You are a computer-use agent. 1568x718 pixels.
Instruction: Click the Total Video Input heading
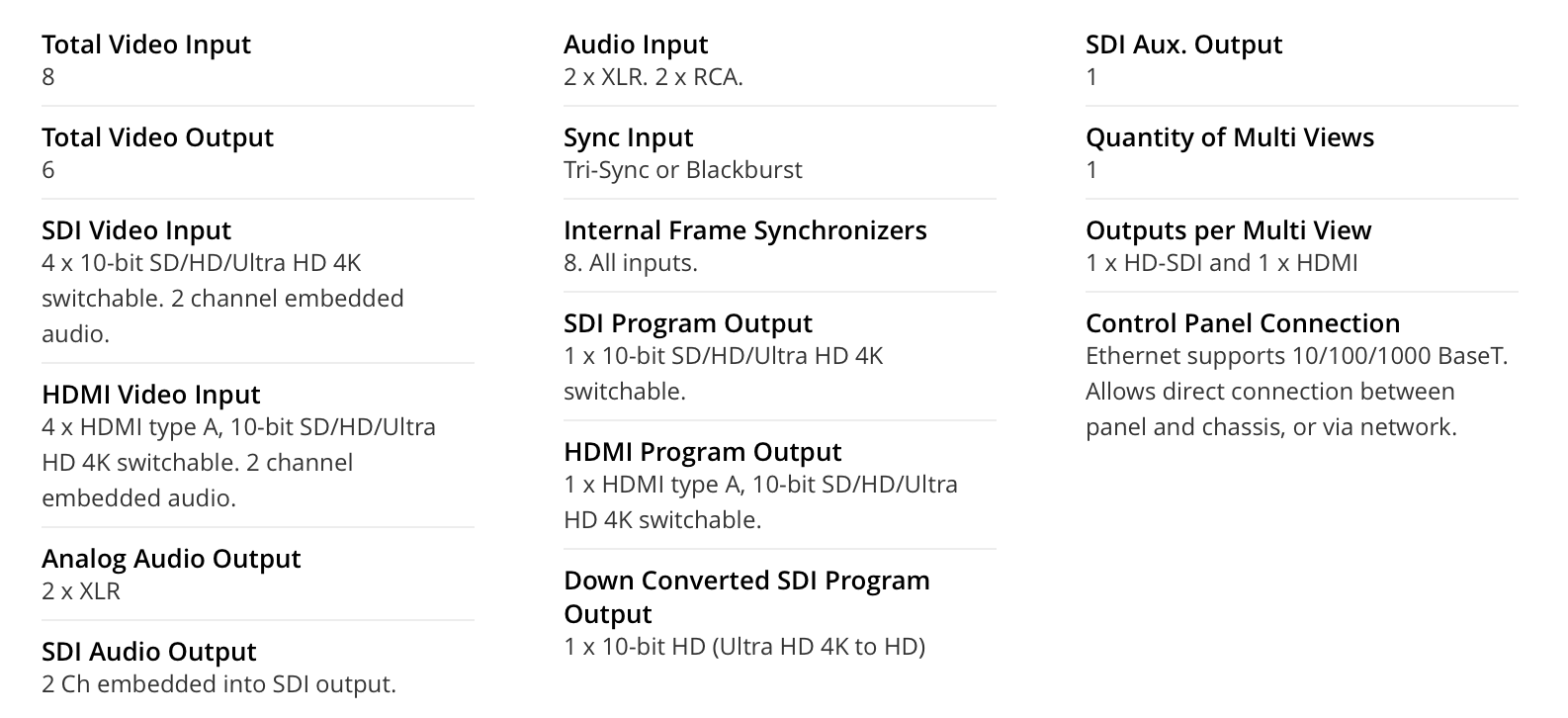click(146, 45)
